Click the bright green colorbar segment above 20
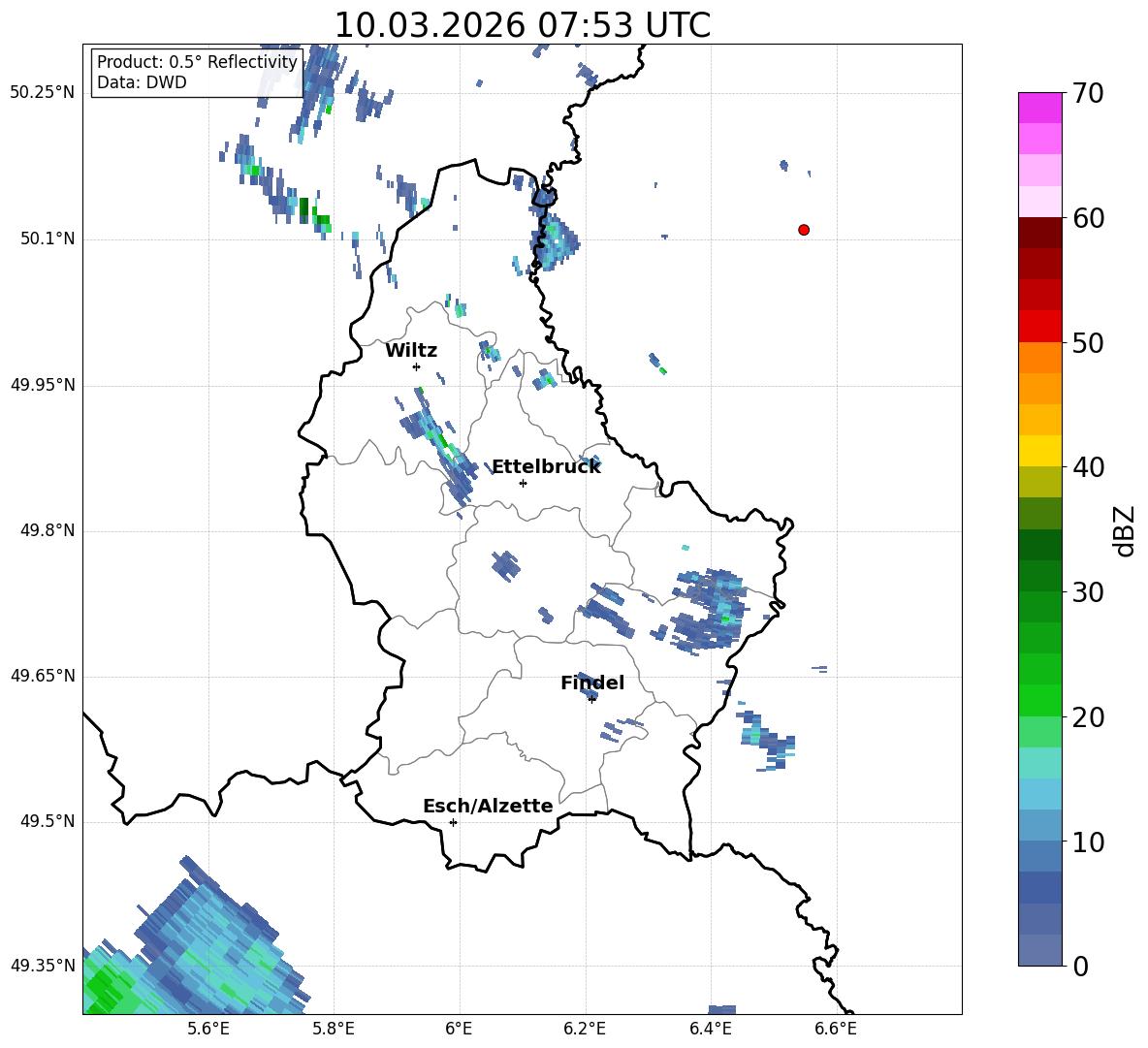The width and height of the screenshot is (1148, 1048). point(1039,700)
